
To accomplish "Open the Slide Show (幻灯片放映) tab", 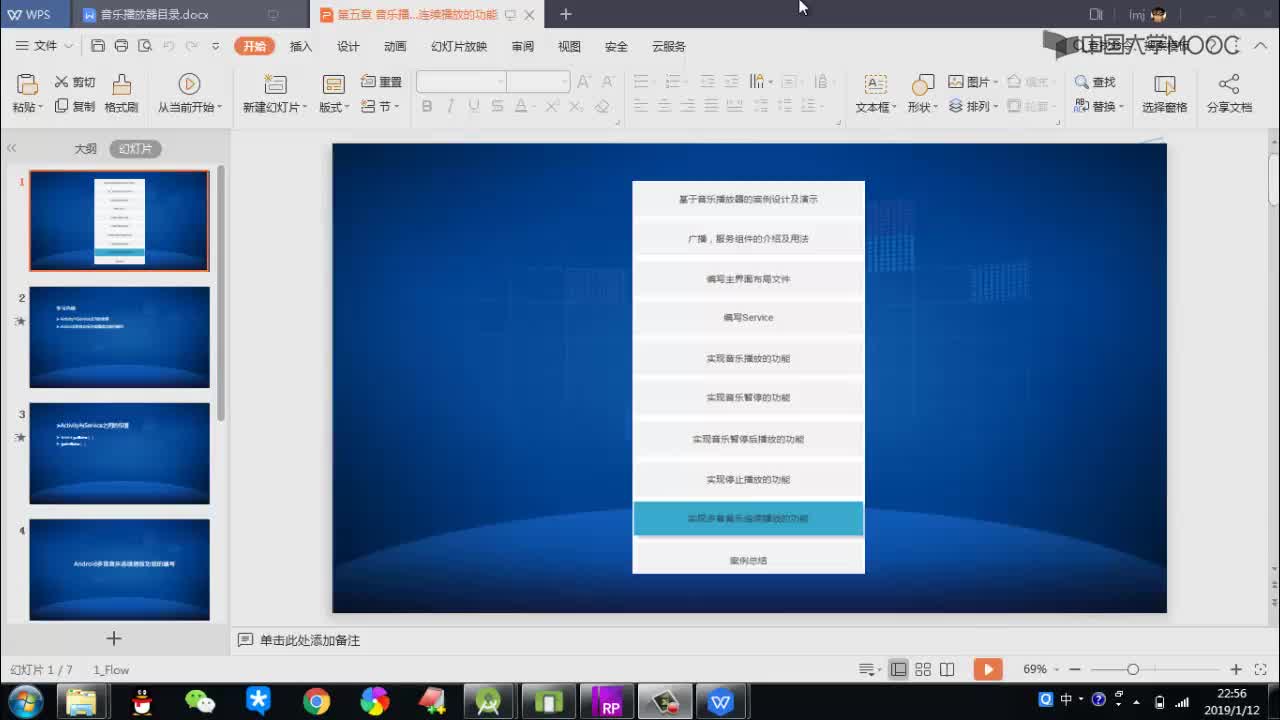I will coord(459,46).
